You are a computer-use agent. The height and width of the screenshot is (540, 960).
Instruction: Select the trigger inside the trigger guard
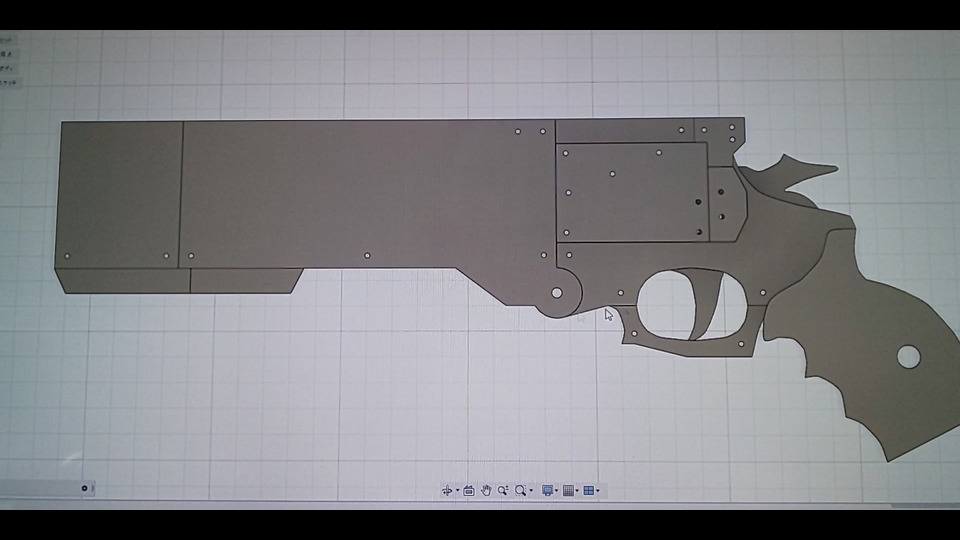(x=709, y=304)
